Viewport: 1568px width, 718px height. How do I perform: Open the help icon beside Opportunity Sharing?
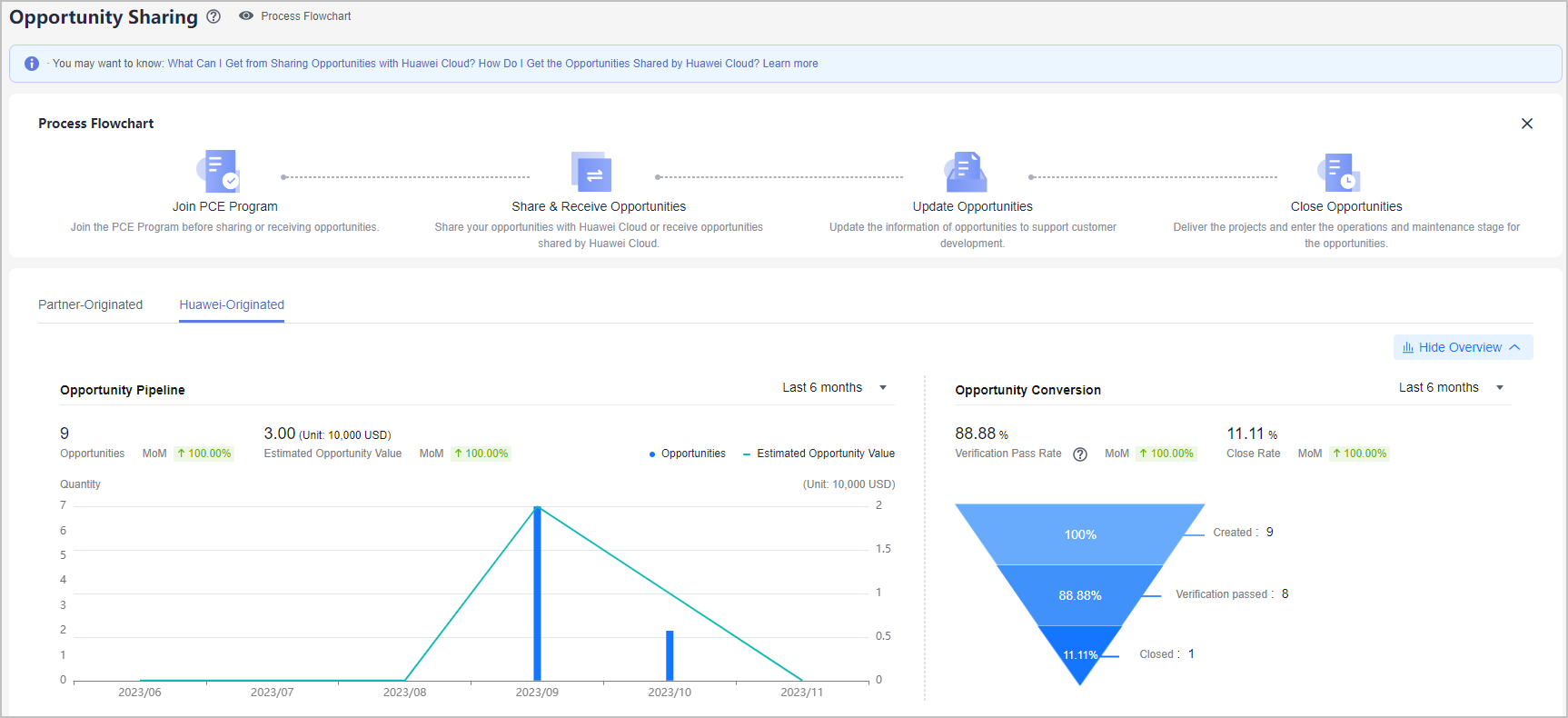coord(213,16)
